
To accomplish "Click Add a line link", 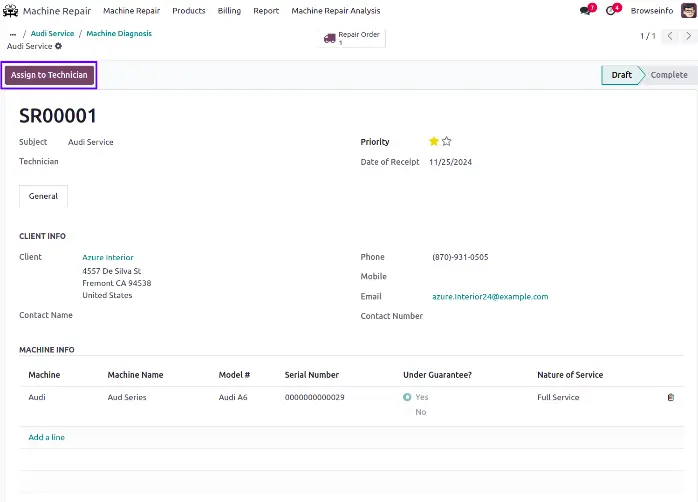I will coord(46,437).
